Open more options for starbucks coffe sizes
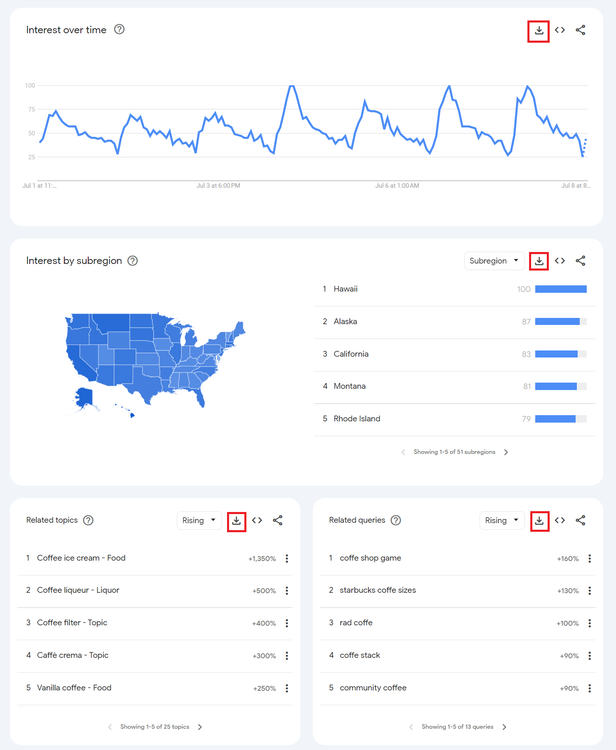 [590, 591]
